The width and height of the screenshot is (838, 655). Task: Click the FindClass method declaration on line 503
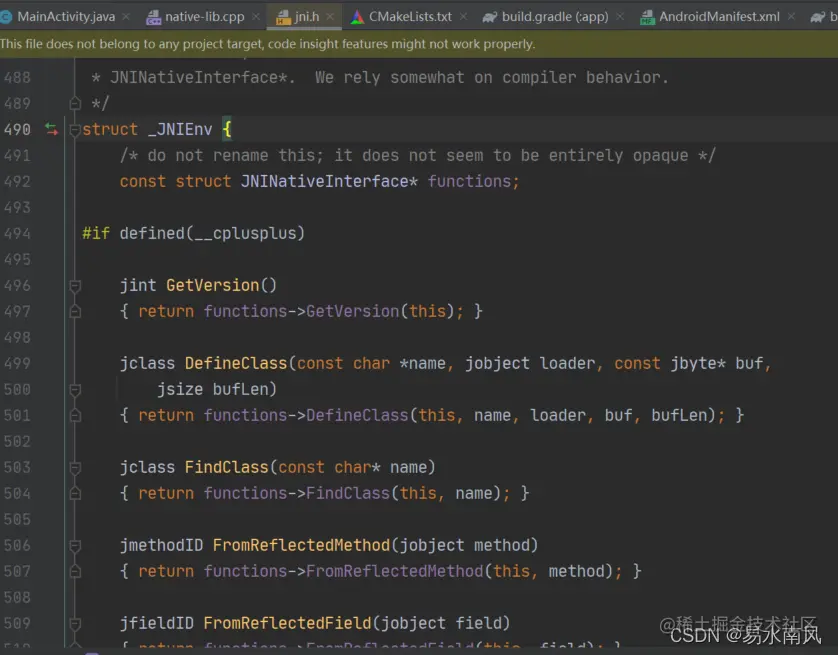(227, 467)
